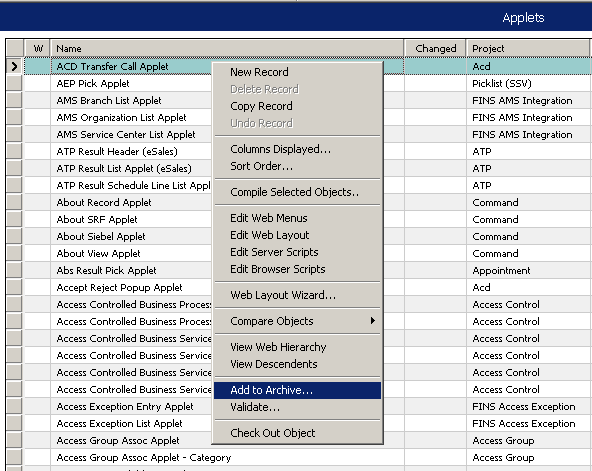592x471 pixels.
Task: Select About Record Applet row
Action: pyautogui.click(x=104, y=203)
